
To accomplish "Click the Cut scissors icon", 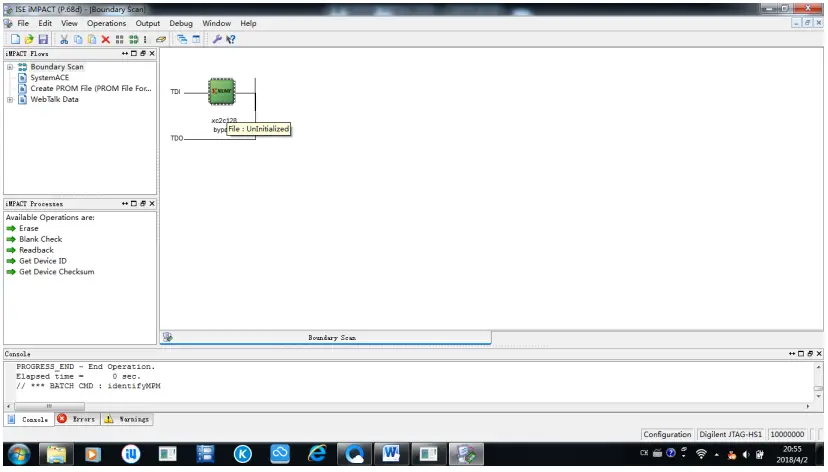I will (x=64, y=39).
